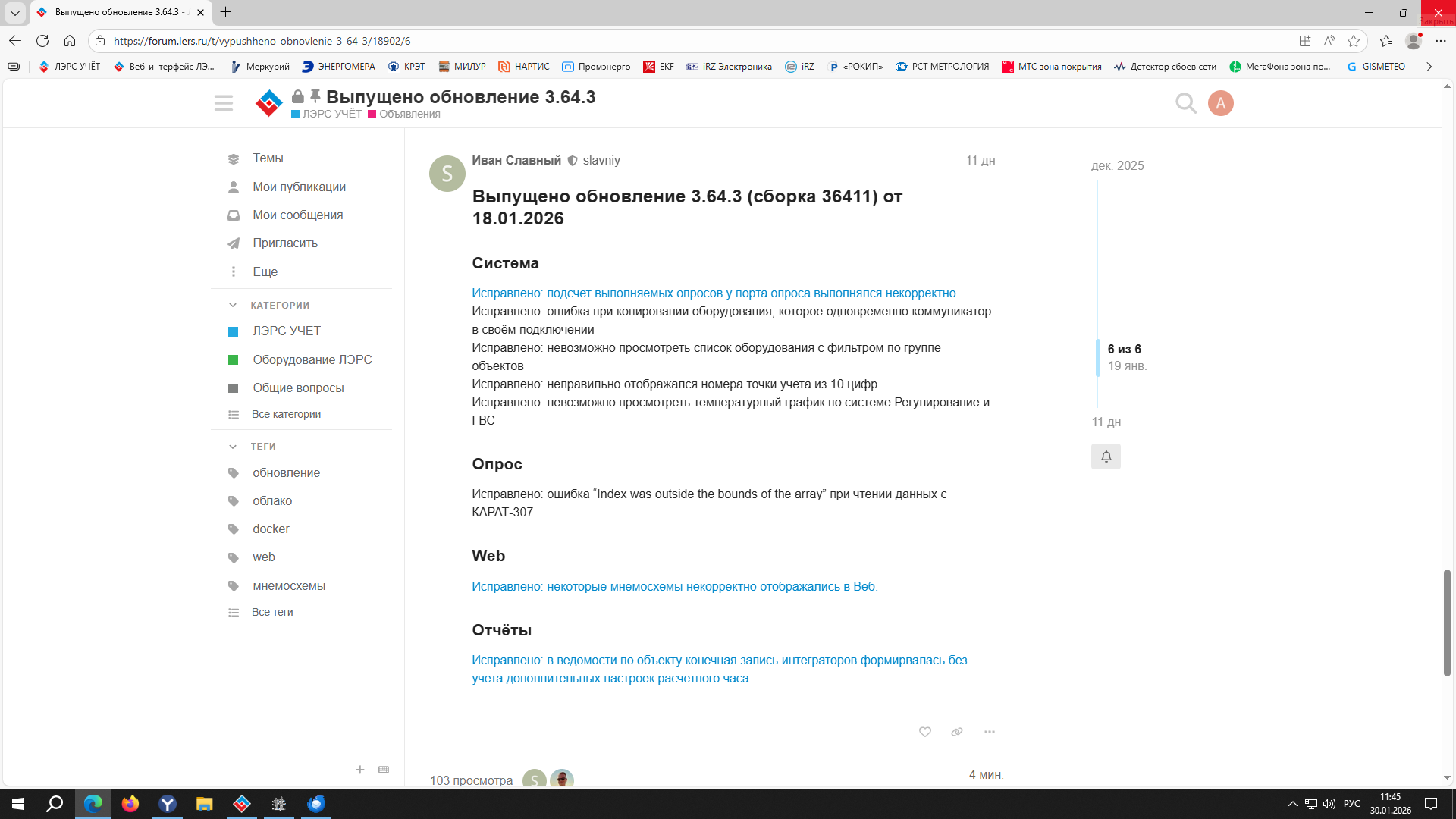Open link about mnemoschemes displayed incorrectly in Web
Image resolution: width=1456 pixels, height=819 pixels.
674,586
